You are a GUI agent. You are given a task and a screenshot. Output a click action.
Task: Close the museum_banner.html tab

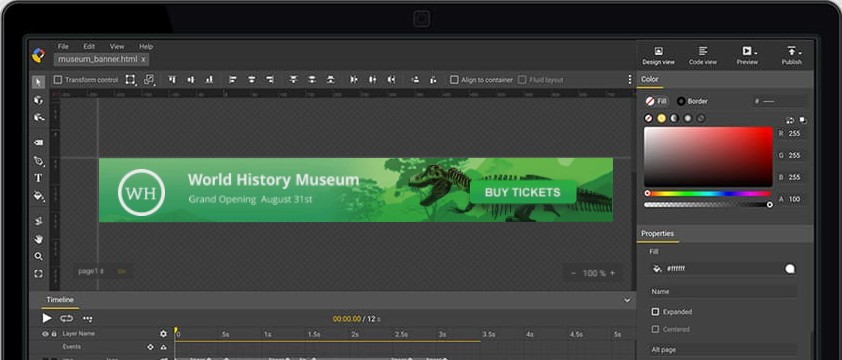[x=143, y=60]
